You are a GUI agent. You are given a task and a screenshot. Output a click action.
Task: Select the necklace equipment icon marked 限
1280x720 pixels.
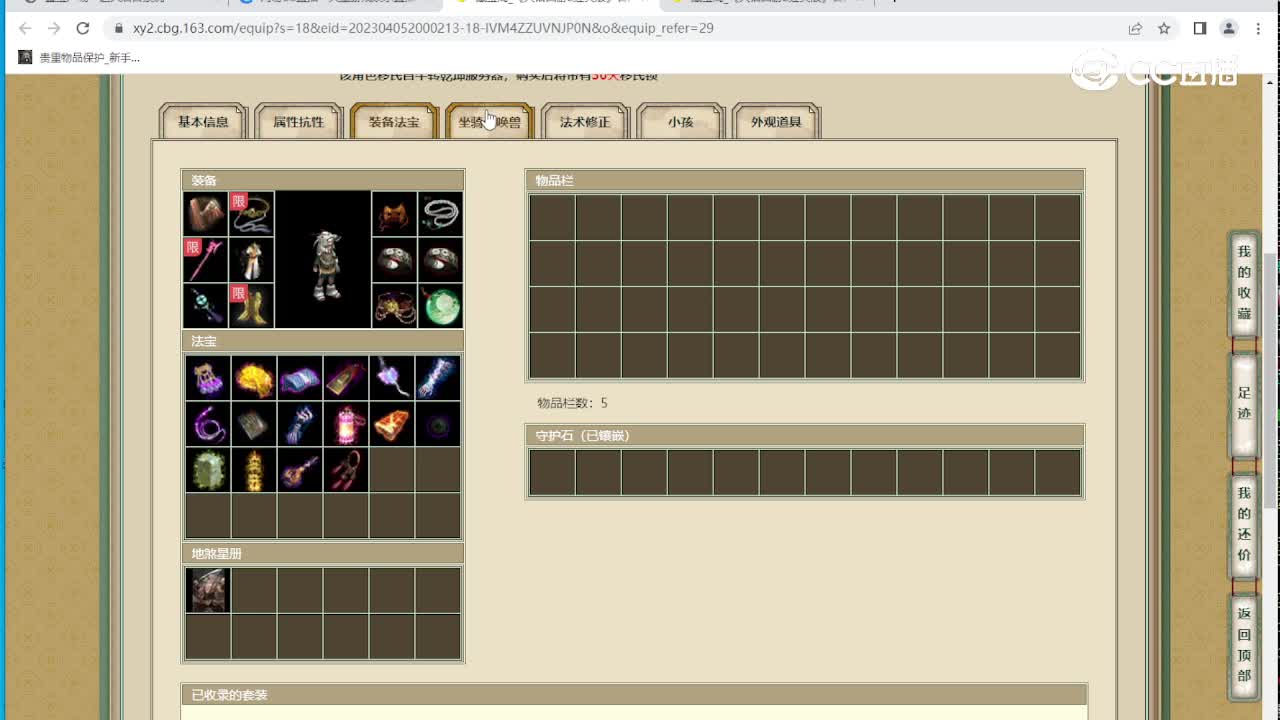click(x=252, y=214)
